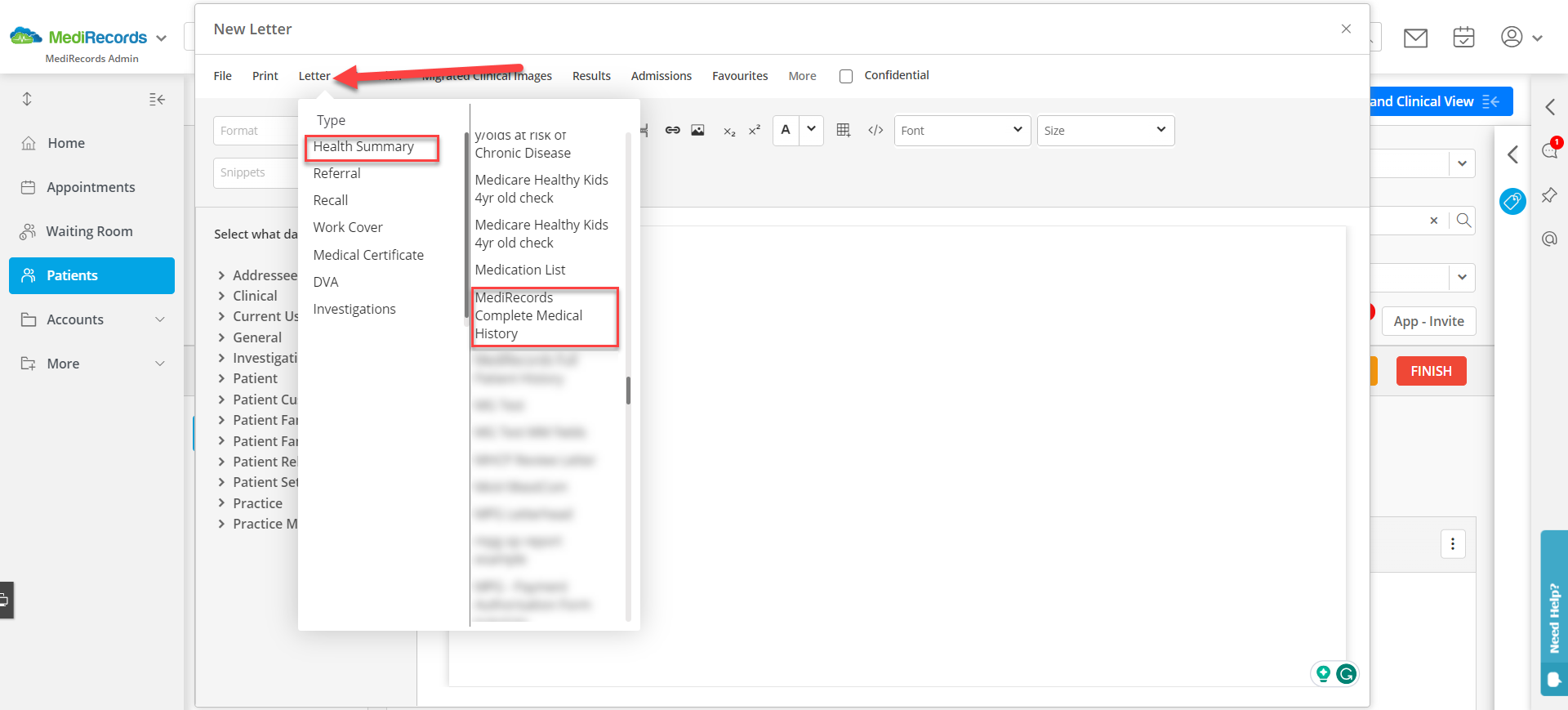Open the Need Help? tab

pyautogui.click(x=1554, y=613)
